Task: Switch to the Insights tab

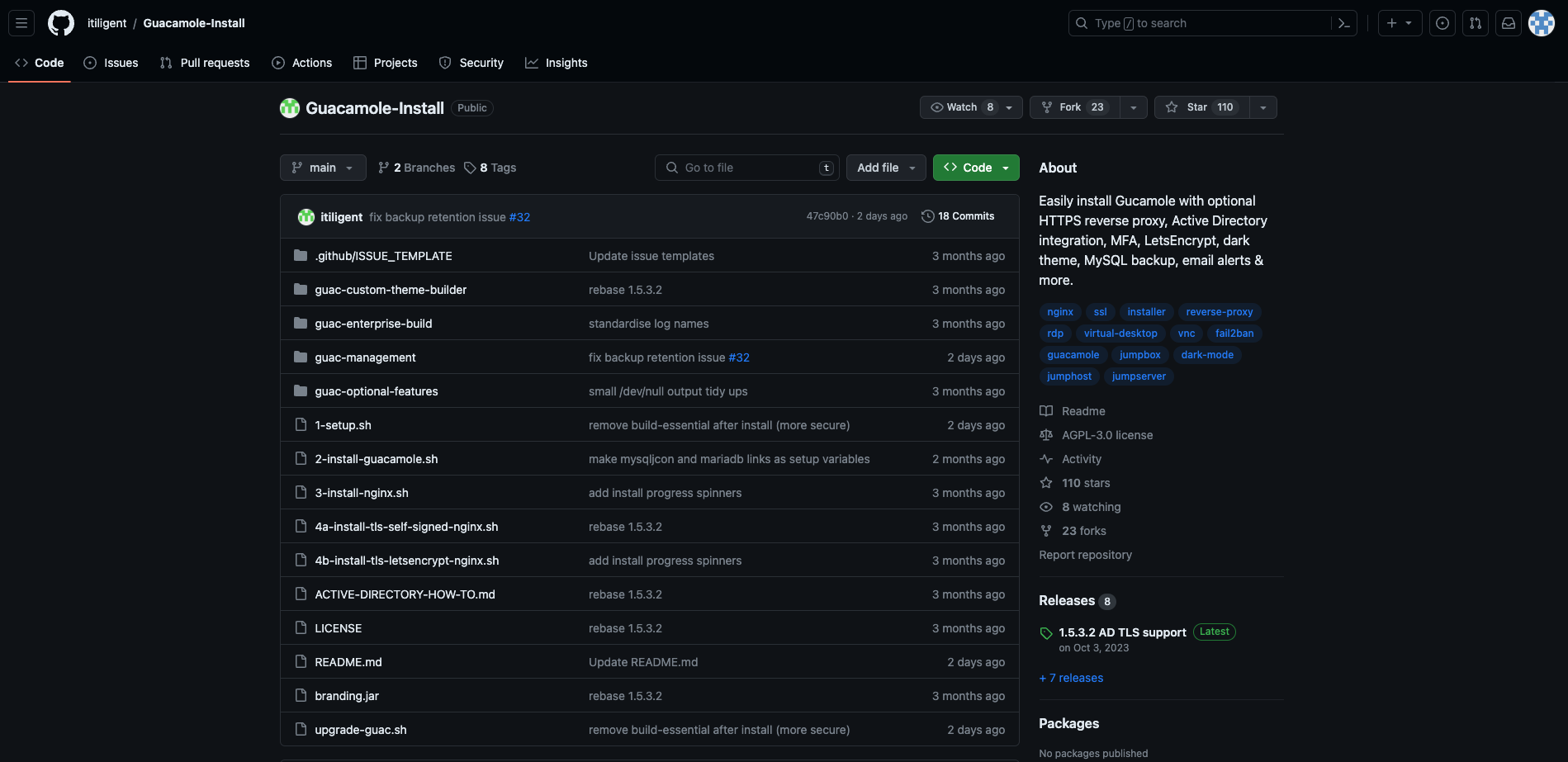Action: click(557, 63)
